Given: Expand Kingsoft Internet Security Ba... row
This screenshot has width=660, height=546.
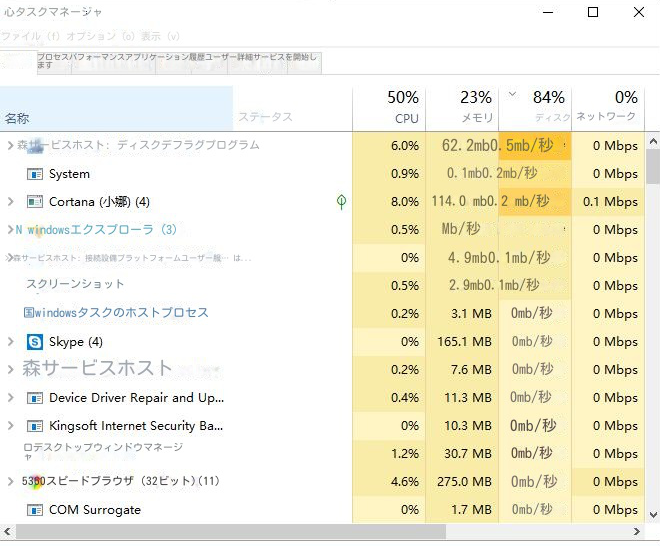Looking at the screenshot, I should point(11,426).
